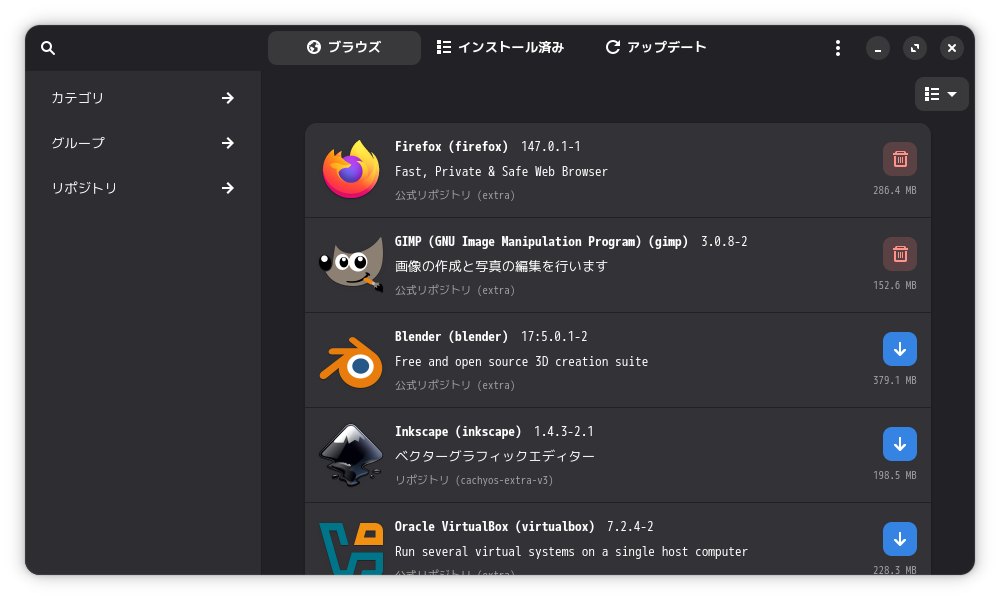Image resolution: width=1000 pixels, height=600 pixels.
Task: Minimize the package manager window
Action: [x=878, y=48]
